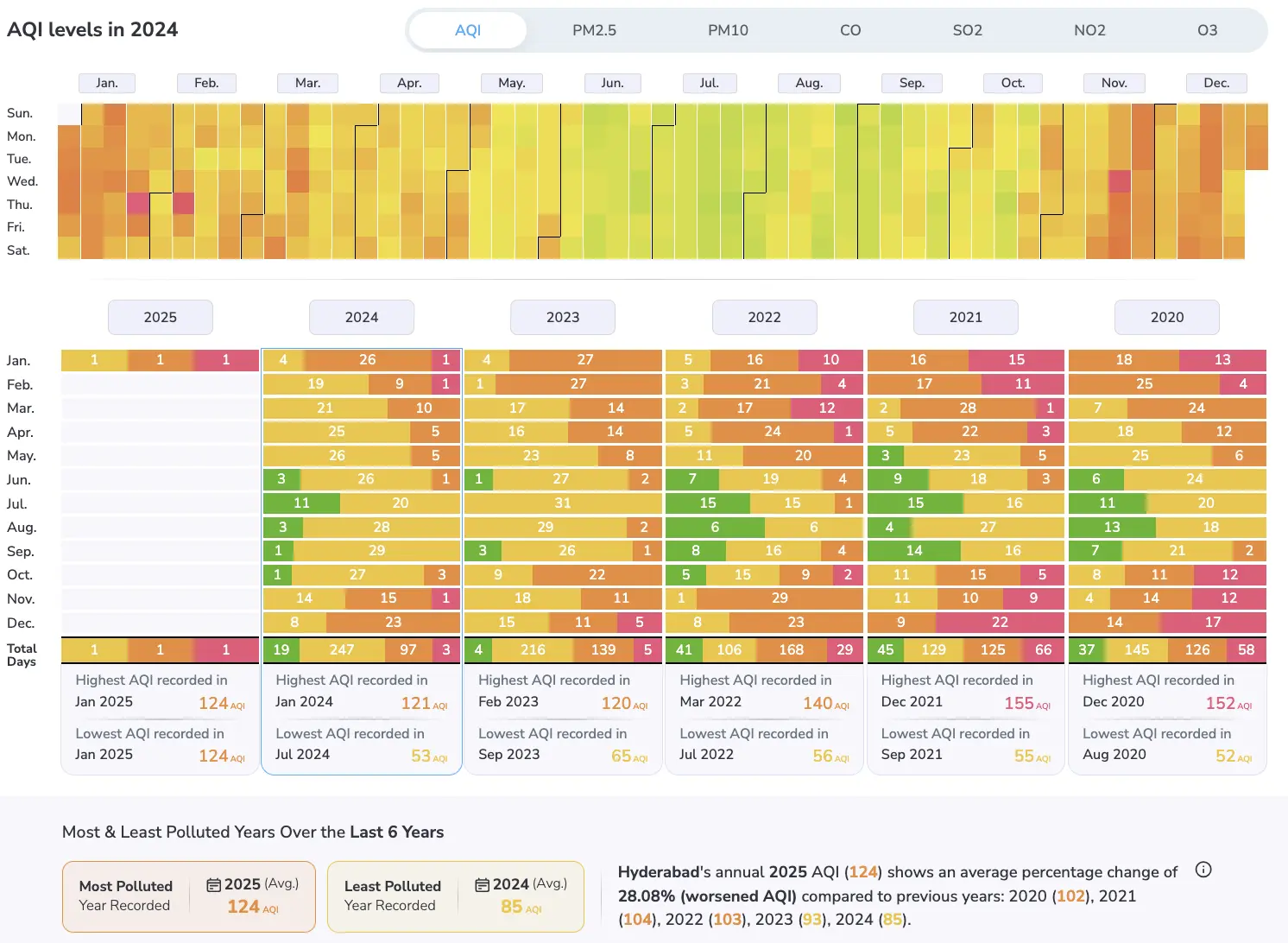This screenshot has height=943, width=1288.
Task: Open the info icon beside the annual AQI summary
Action: tap(1203, 870)
